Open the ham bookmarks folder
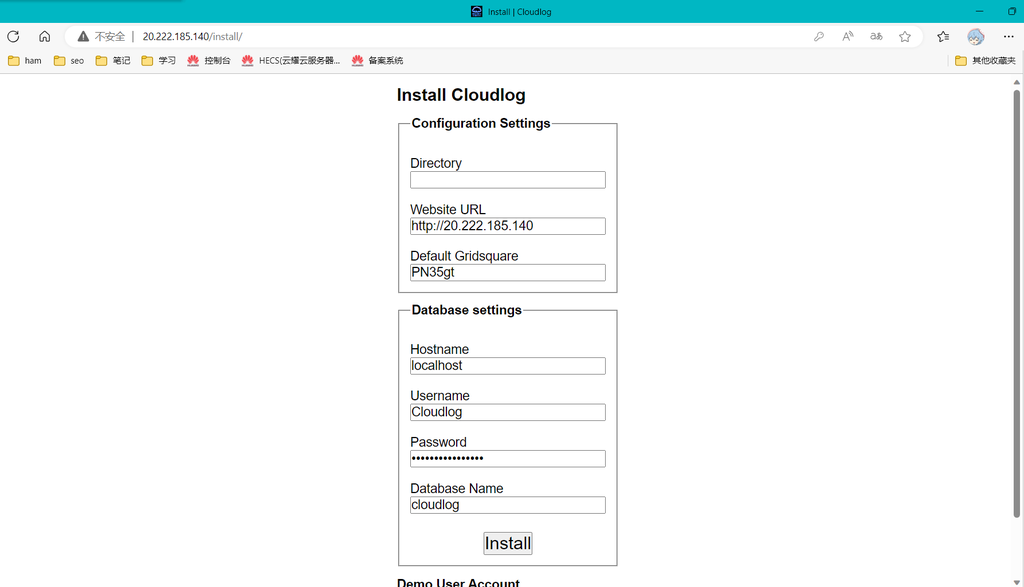This screenshot has height=587, width=1024. point(25,61)
